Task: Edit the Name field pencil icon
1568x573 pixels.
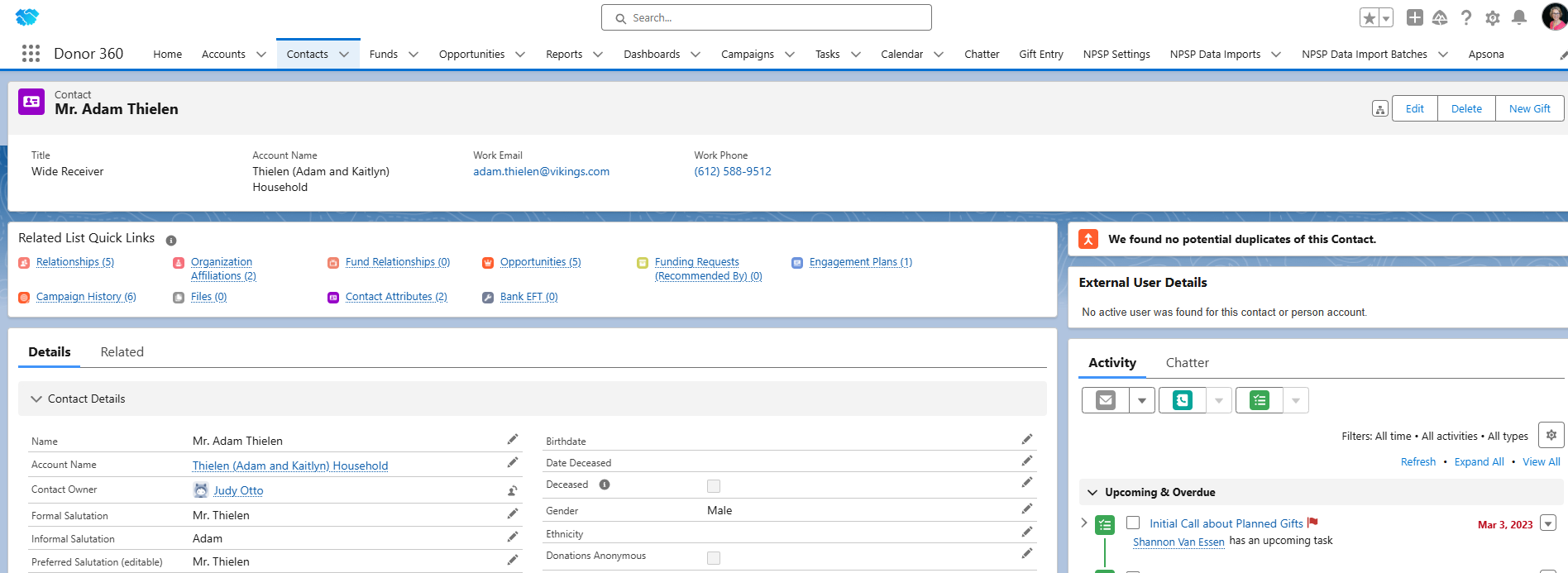Action: (513, 439)
